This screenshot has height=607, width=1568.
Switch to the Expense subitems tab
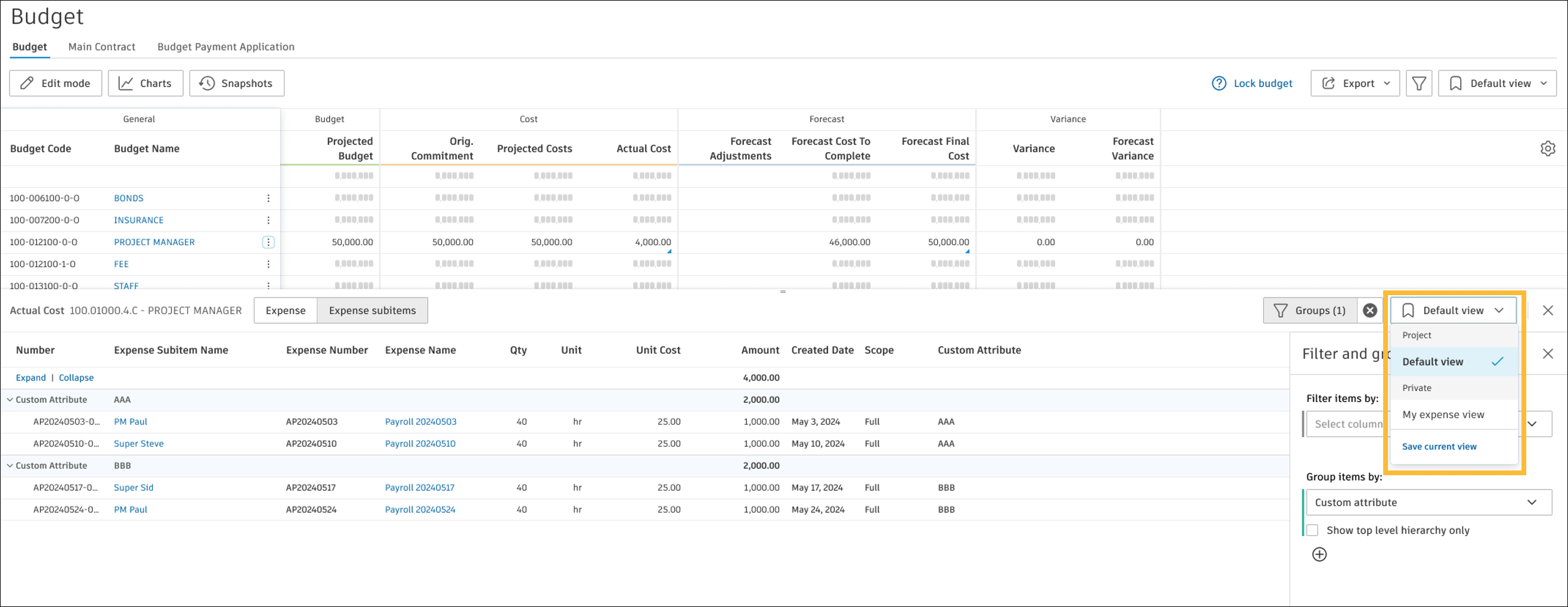coord(373,311)
